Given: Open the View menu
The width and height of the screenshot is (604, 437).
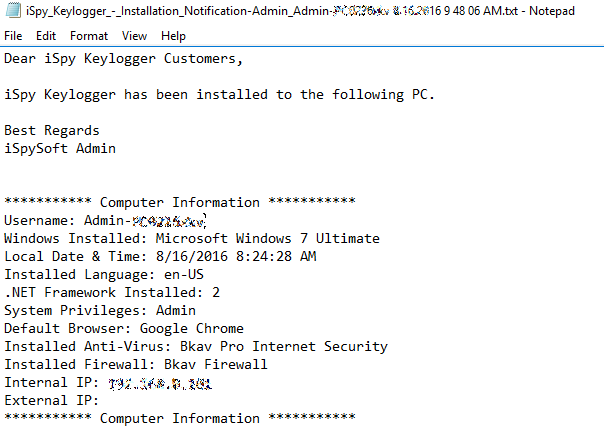Looking at the screenshot, I should click(134, 36).
